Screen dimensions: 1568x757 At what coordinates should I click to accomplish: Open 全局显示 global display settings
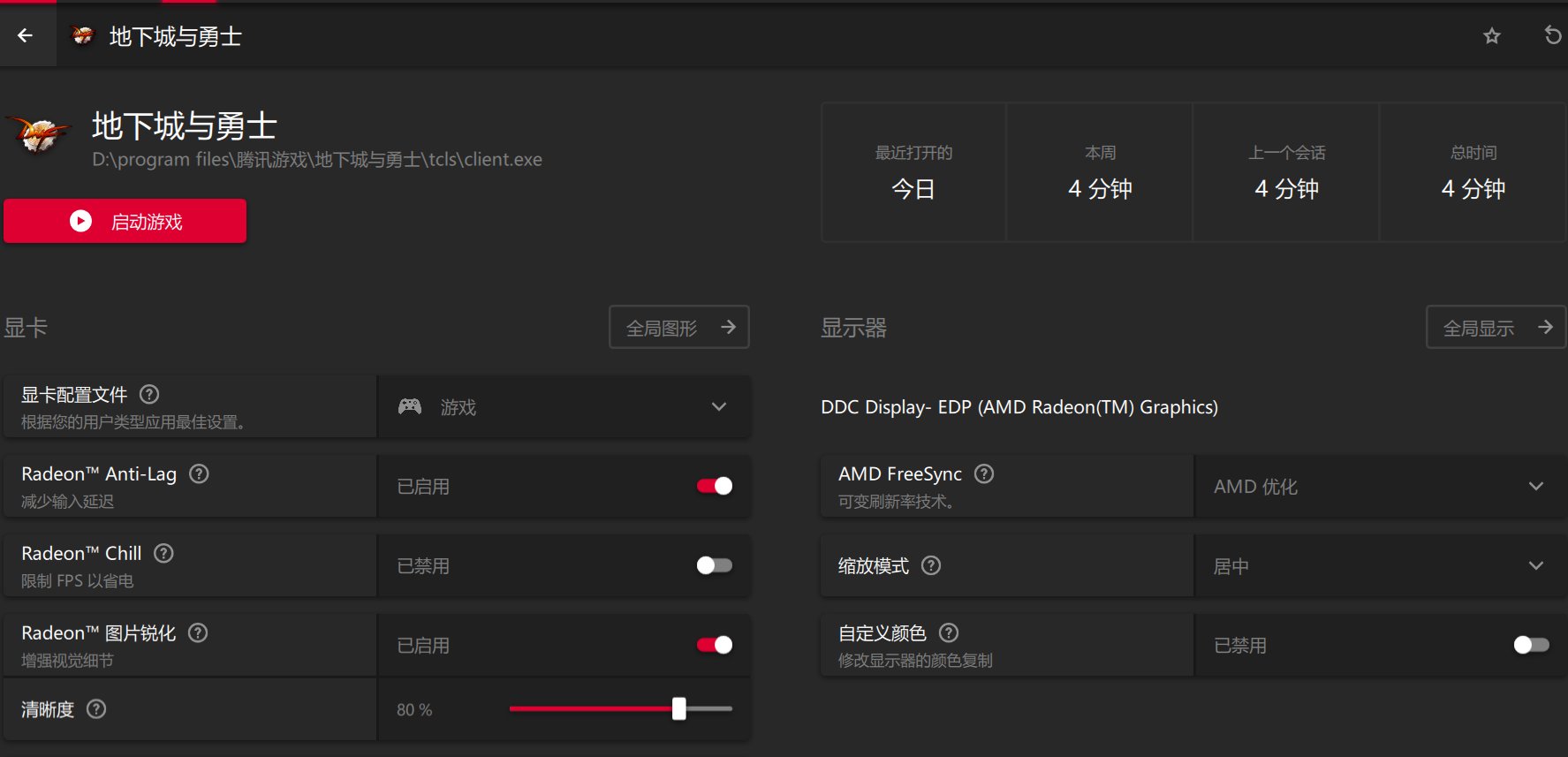click(1496, 328)
